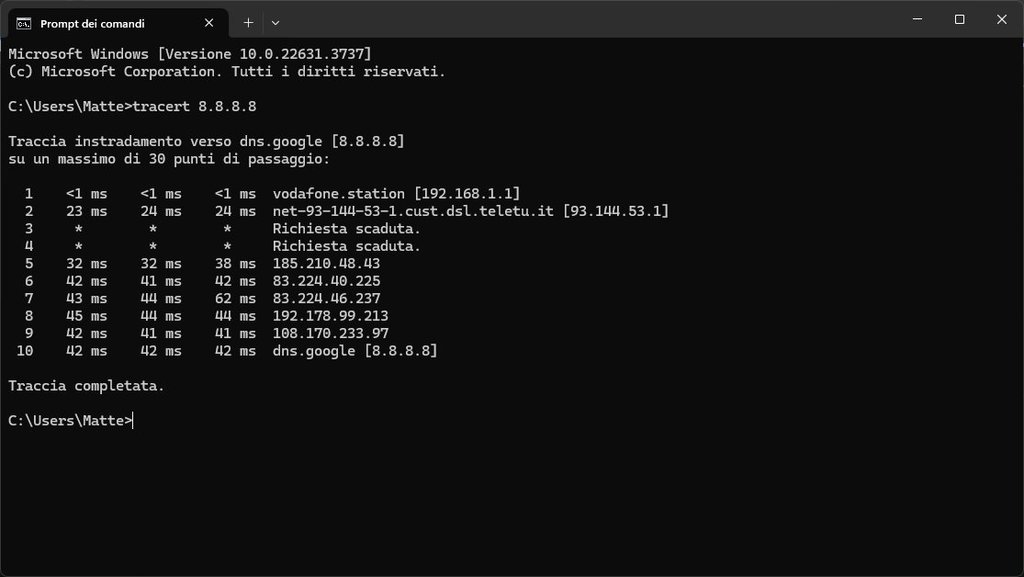Open a new tab with the plus icon
This screenshot has height=577, width=1024.
(x=248, y=23)
